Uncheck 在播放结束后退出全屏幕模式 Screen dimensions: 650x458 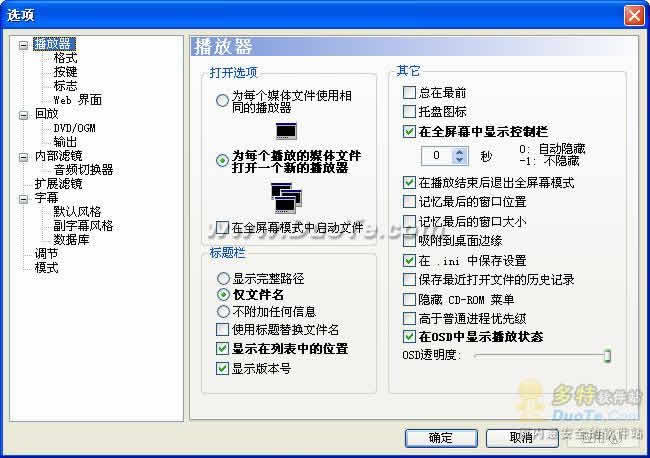click(x=409, y=182)
